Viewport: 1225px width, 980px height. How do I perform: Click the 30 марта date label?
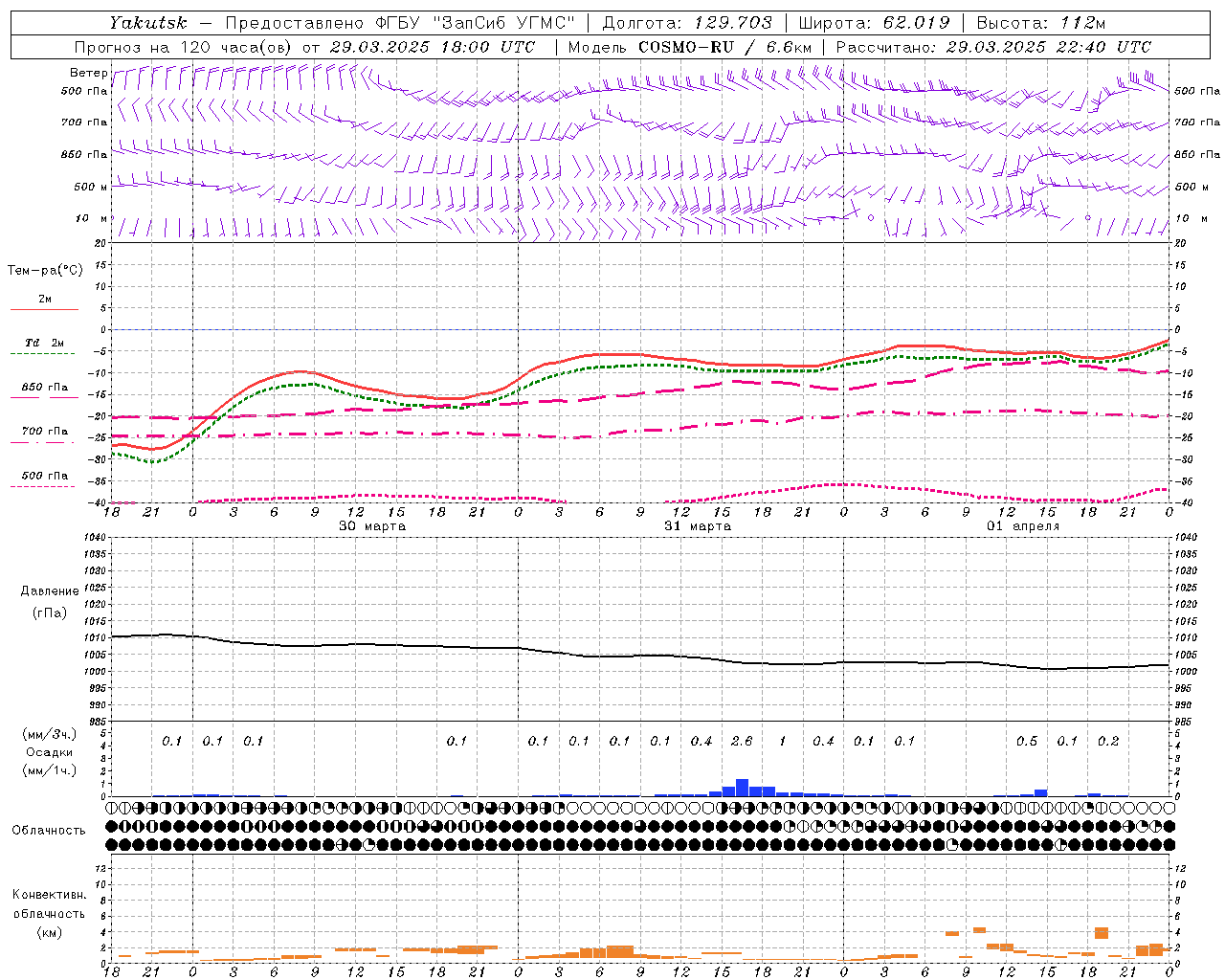(x=372, y=526)
